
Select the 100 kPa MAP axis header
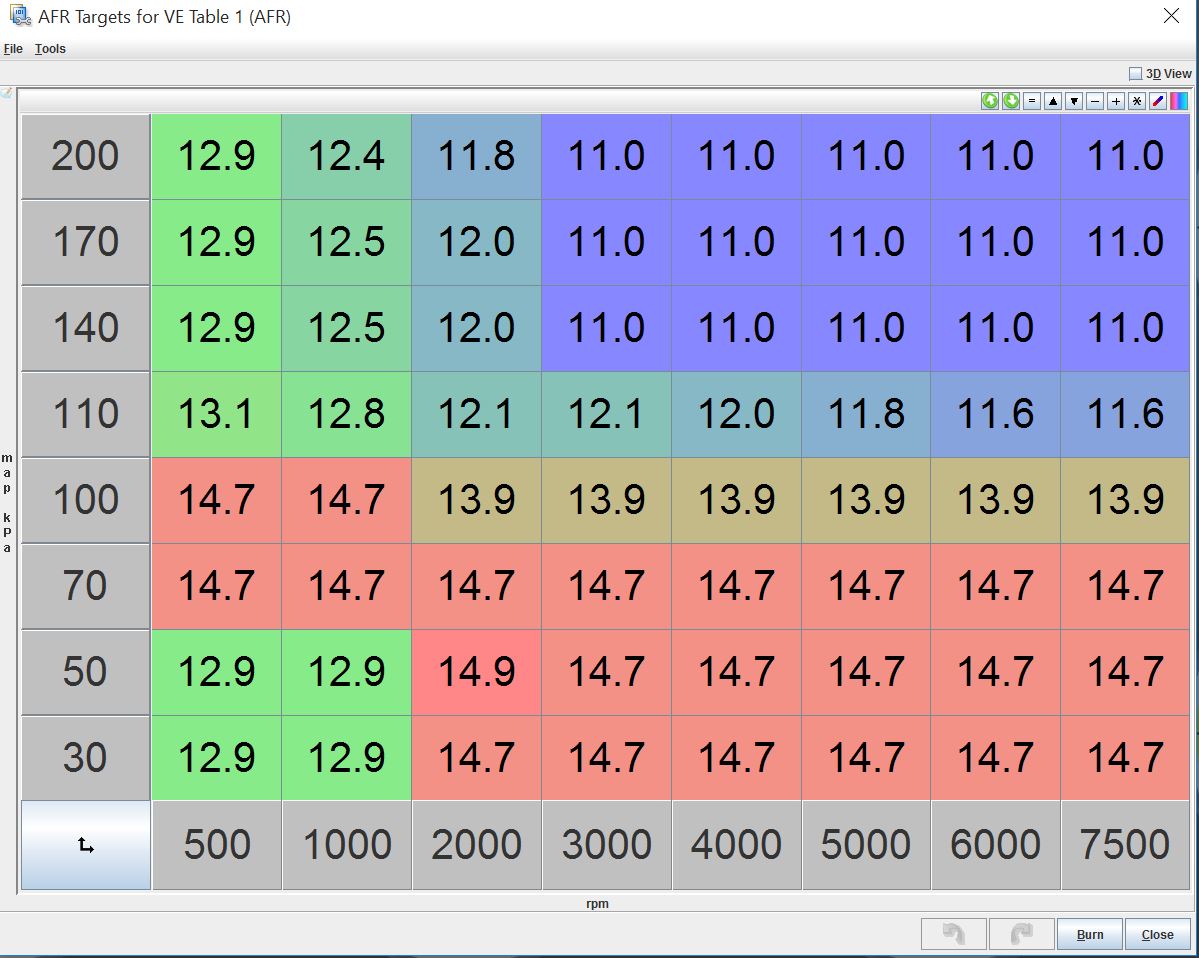pos(86,500)
